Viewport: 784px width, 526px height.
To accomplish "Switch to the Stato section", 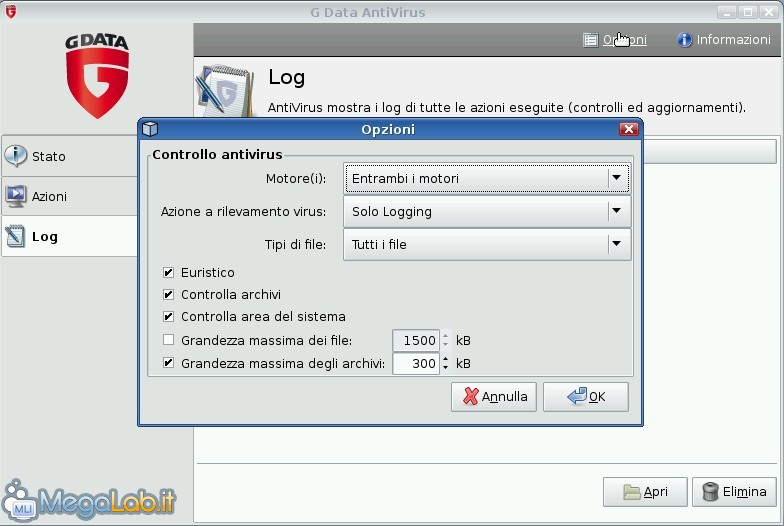I will [x=70, y=156].
